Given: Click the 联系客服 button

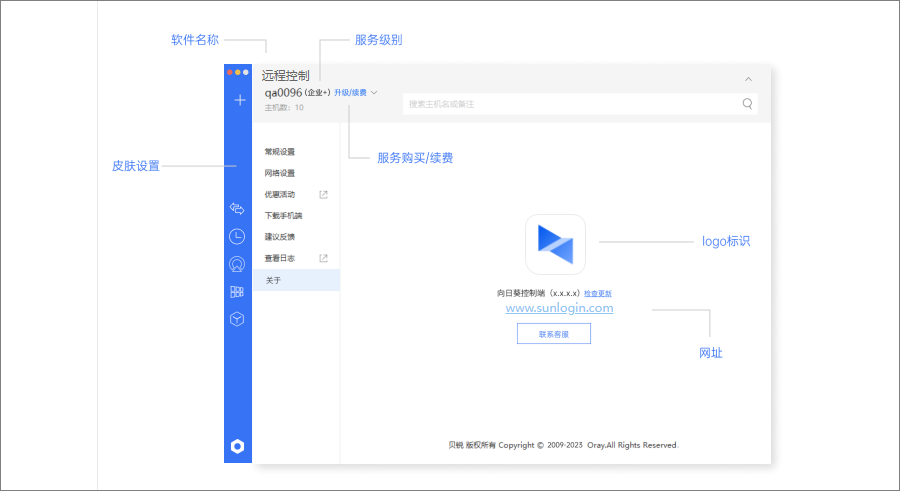Looking at the screenshot, I should point(554,334).
